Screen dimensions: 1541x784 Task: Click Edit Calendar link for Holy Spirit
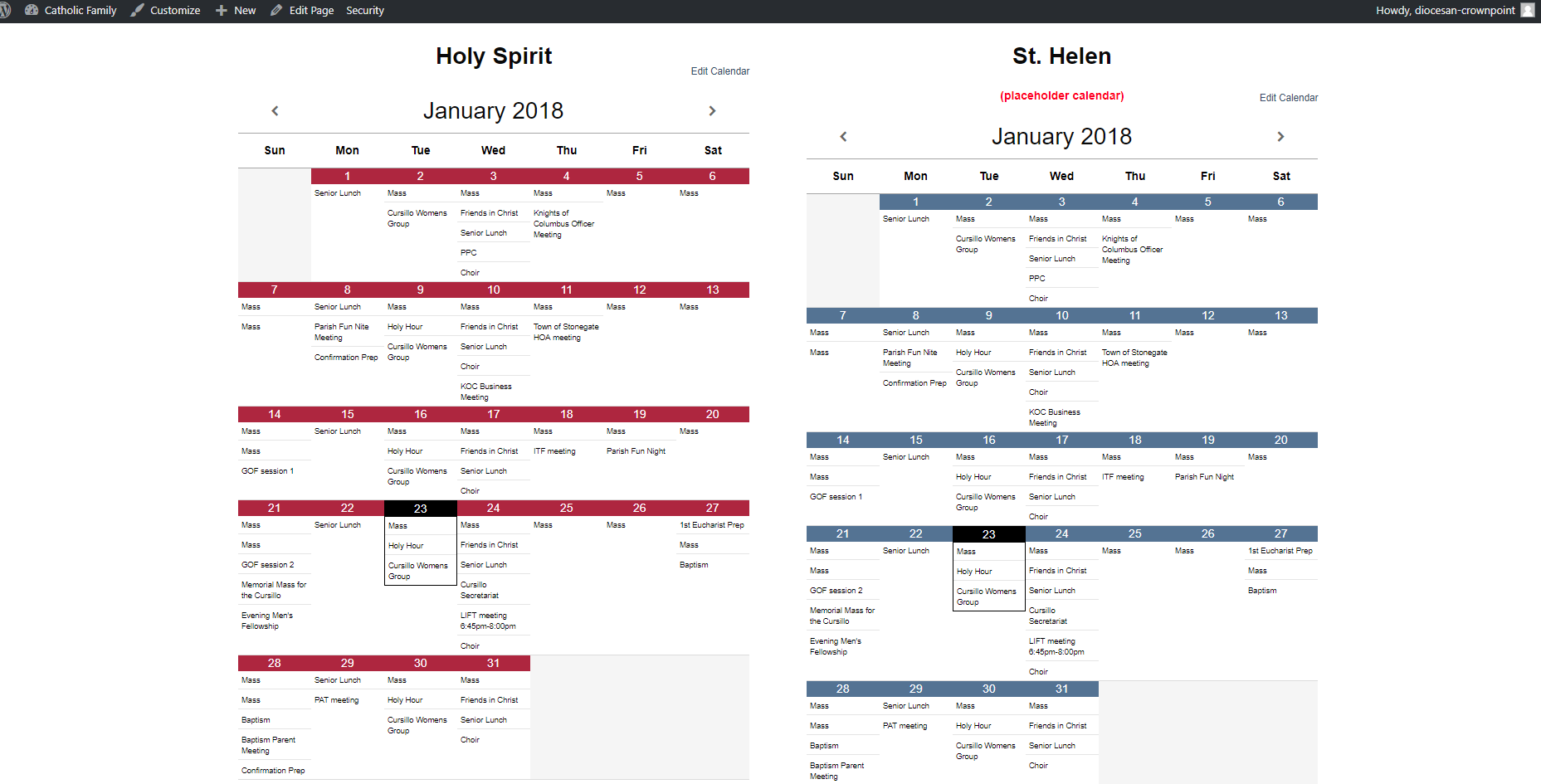(719, 71)
